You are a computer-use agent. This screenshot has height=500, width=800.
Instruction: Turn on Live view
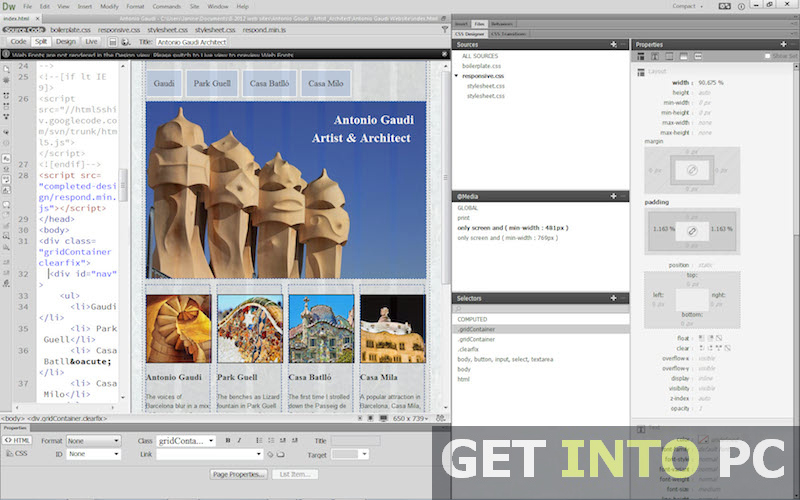coord(91,42)
